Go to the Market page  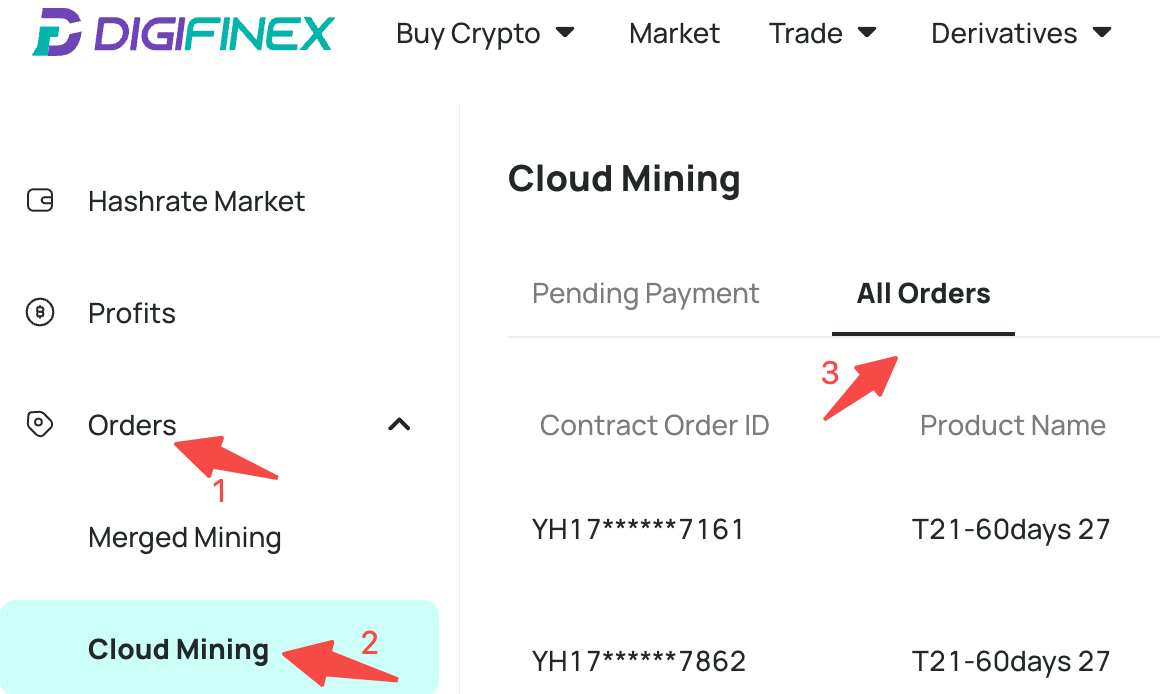click(x=674, y=33)
